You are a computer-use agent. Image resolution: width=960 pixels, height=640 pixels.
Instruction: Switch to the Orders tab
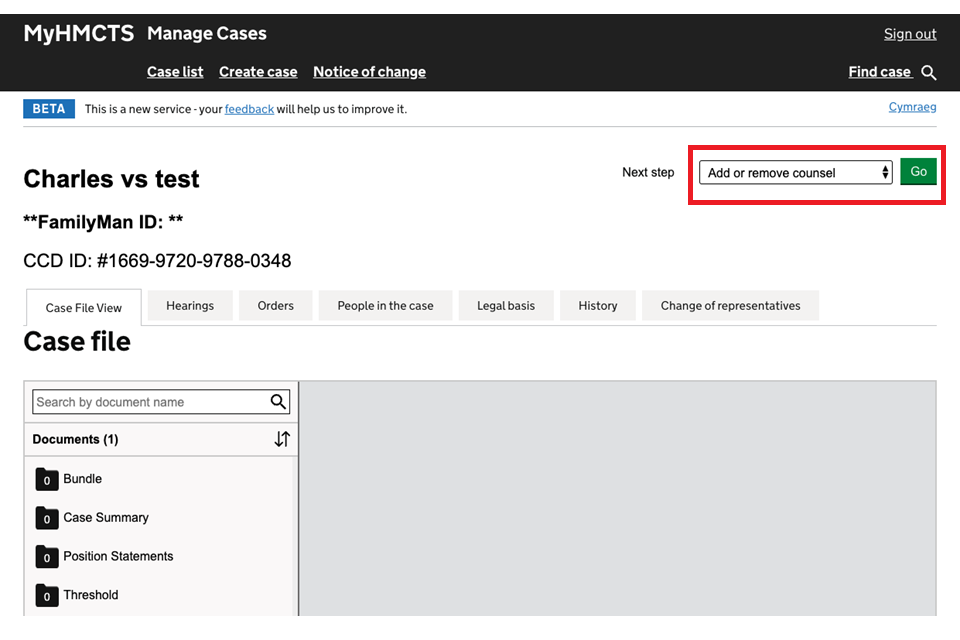(275, 306)
